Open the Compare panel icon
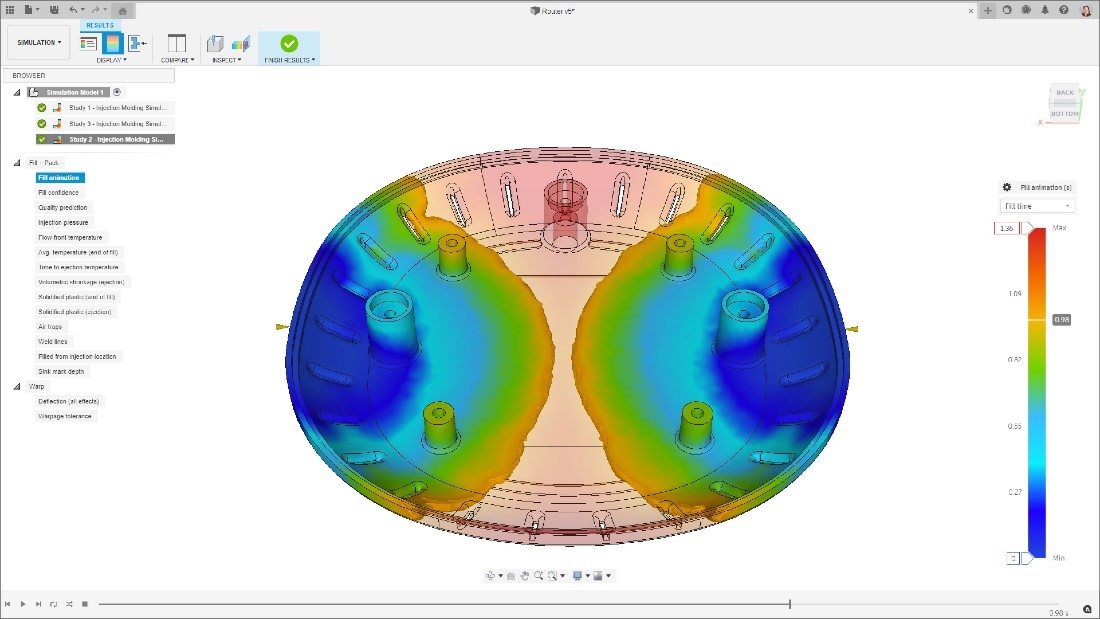 click(x=176, y=42)
